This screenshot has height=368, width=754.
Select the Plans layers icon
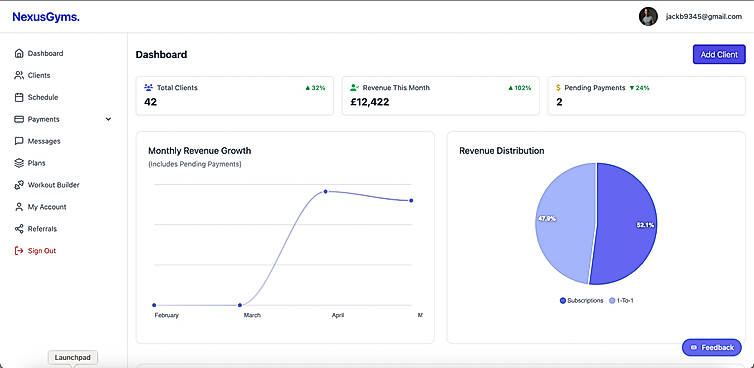click(x=19, y=163)
